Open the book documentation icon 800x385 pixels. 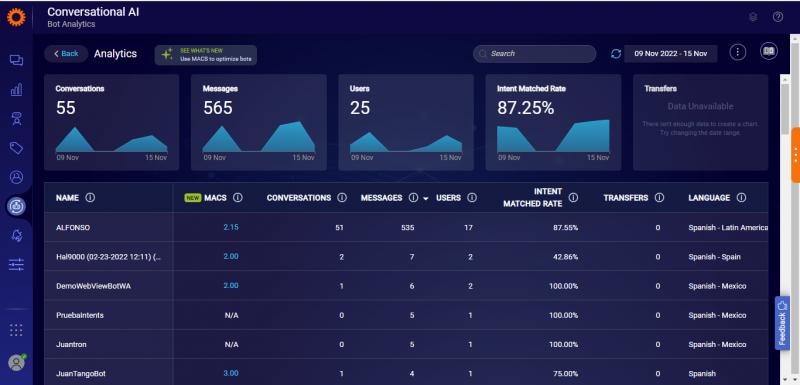point(769,52)
